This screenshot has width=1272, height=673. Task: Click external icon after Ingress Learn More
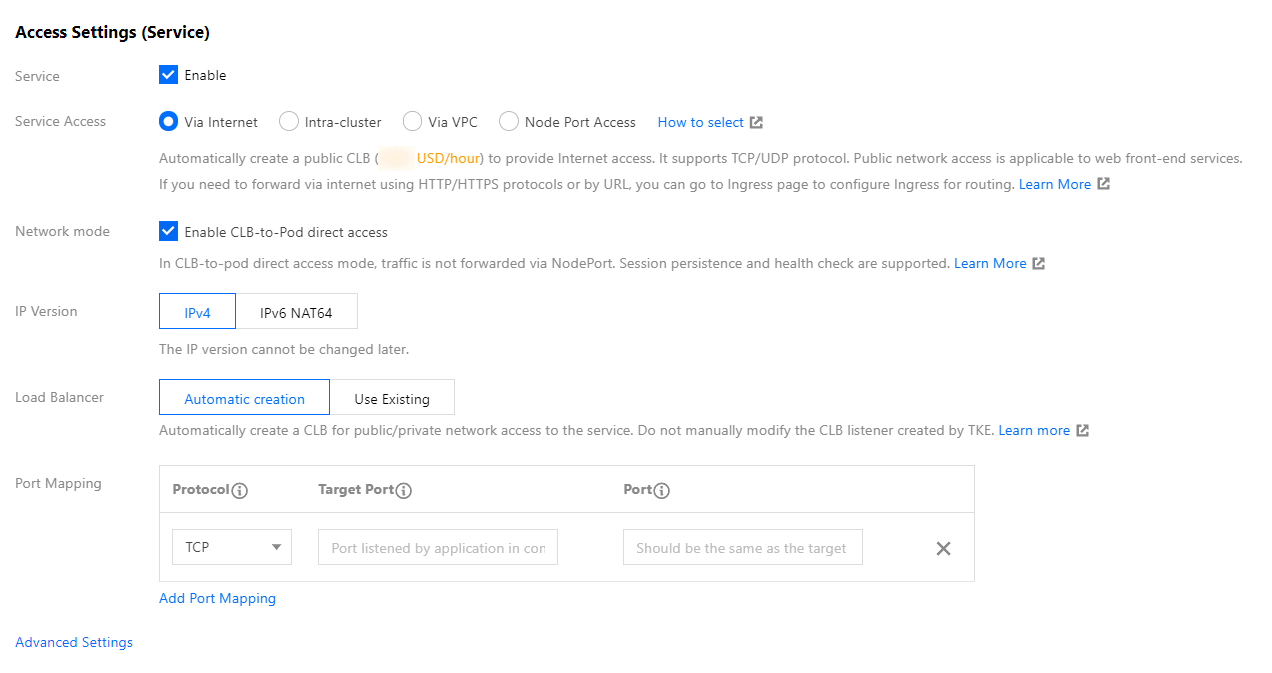(1104, 184)
